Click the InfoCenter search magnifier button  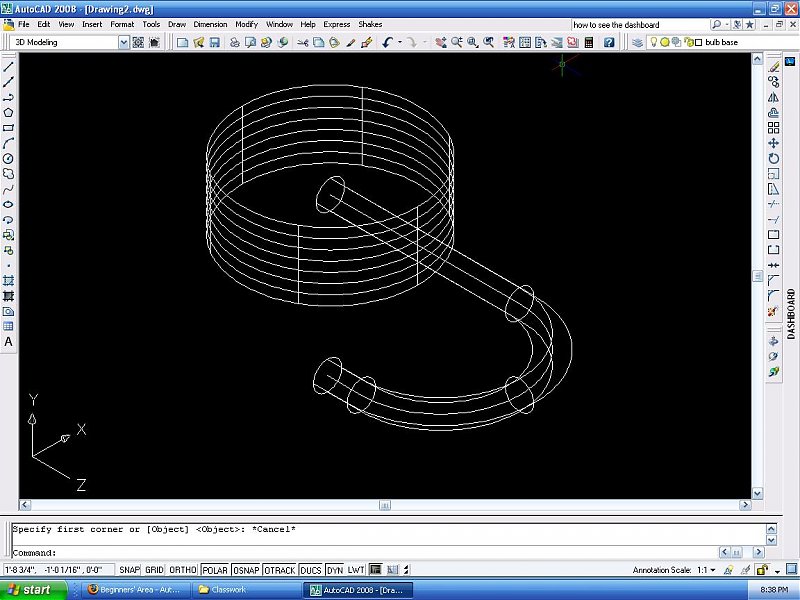coord(716,24)
